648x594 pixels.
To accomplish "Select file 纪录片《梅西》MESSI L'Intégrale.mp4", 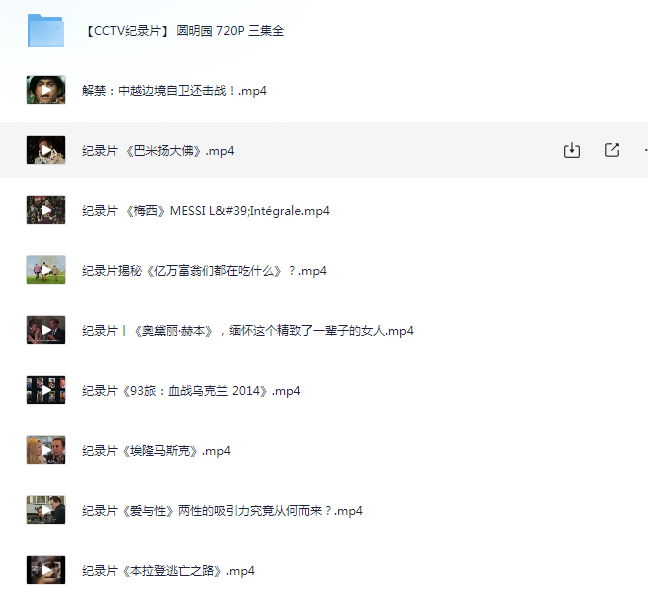I will [x=206, y=211].
